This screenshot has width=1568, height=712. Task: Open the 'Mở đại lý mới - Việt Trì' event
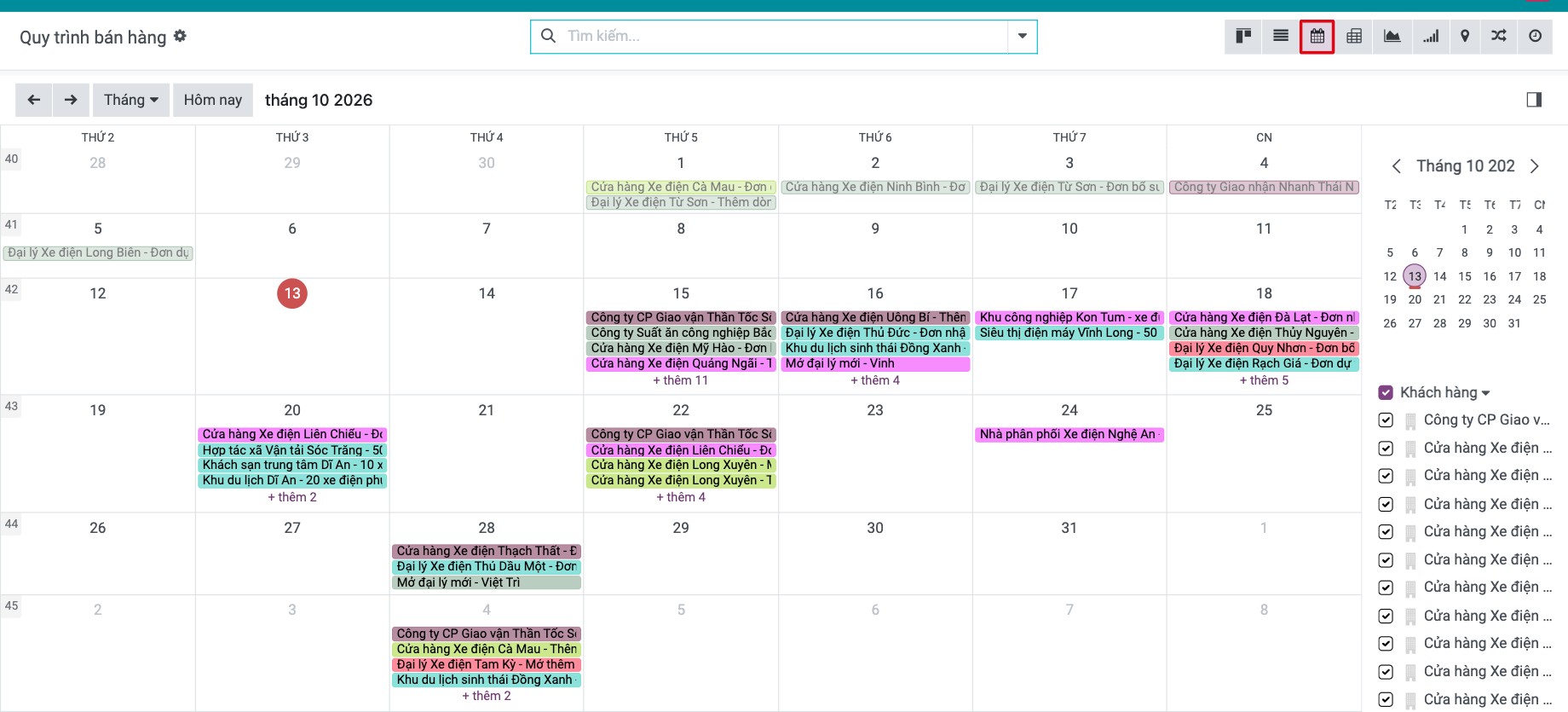coord(487,582)
